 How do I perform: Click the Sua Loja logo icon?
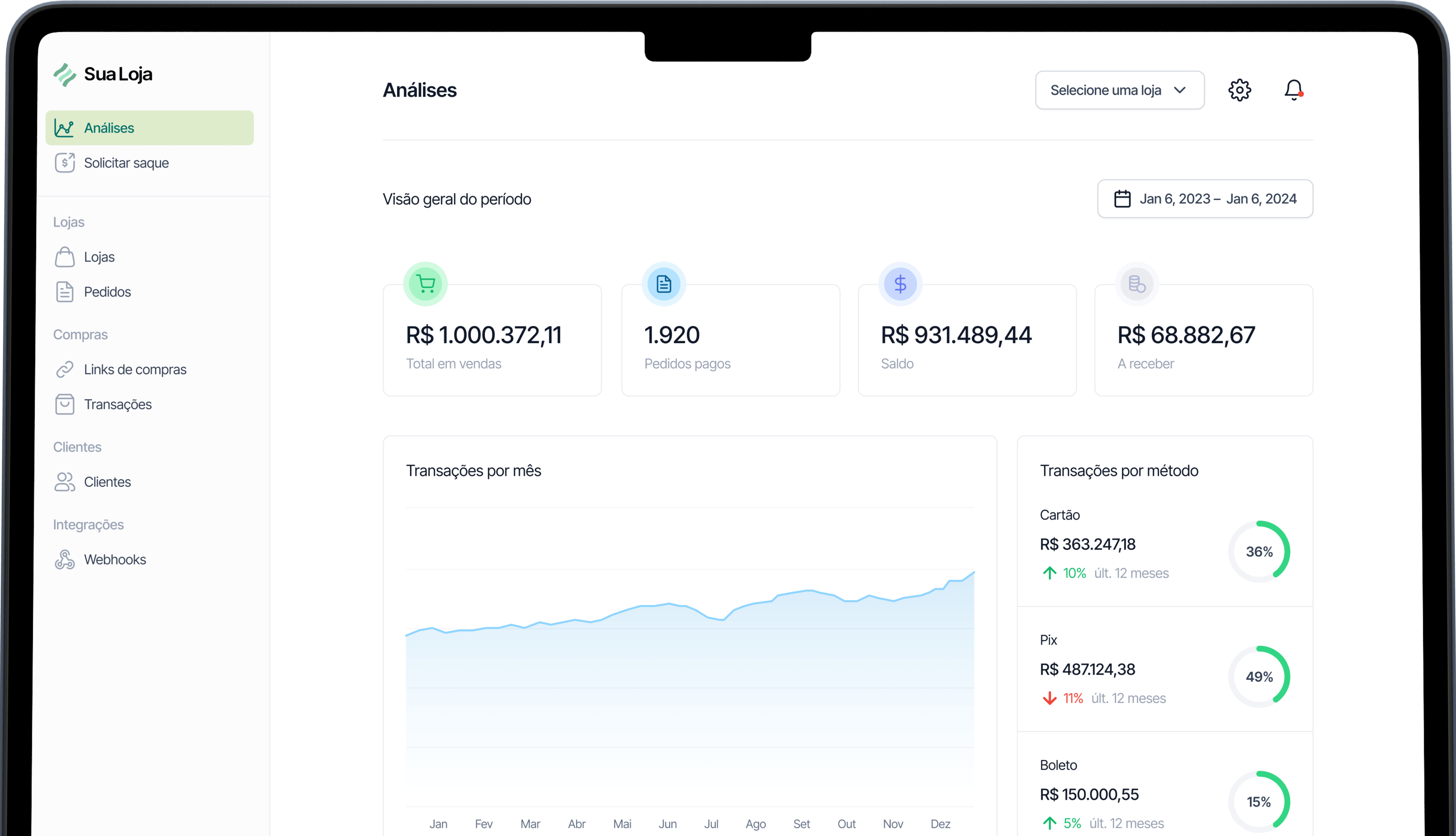click(x=65, y=75)
